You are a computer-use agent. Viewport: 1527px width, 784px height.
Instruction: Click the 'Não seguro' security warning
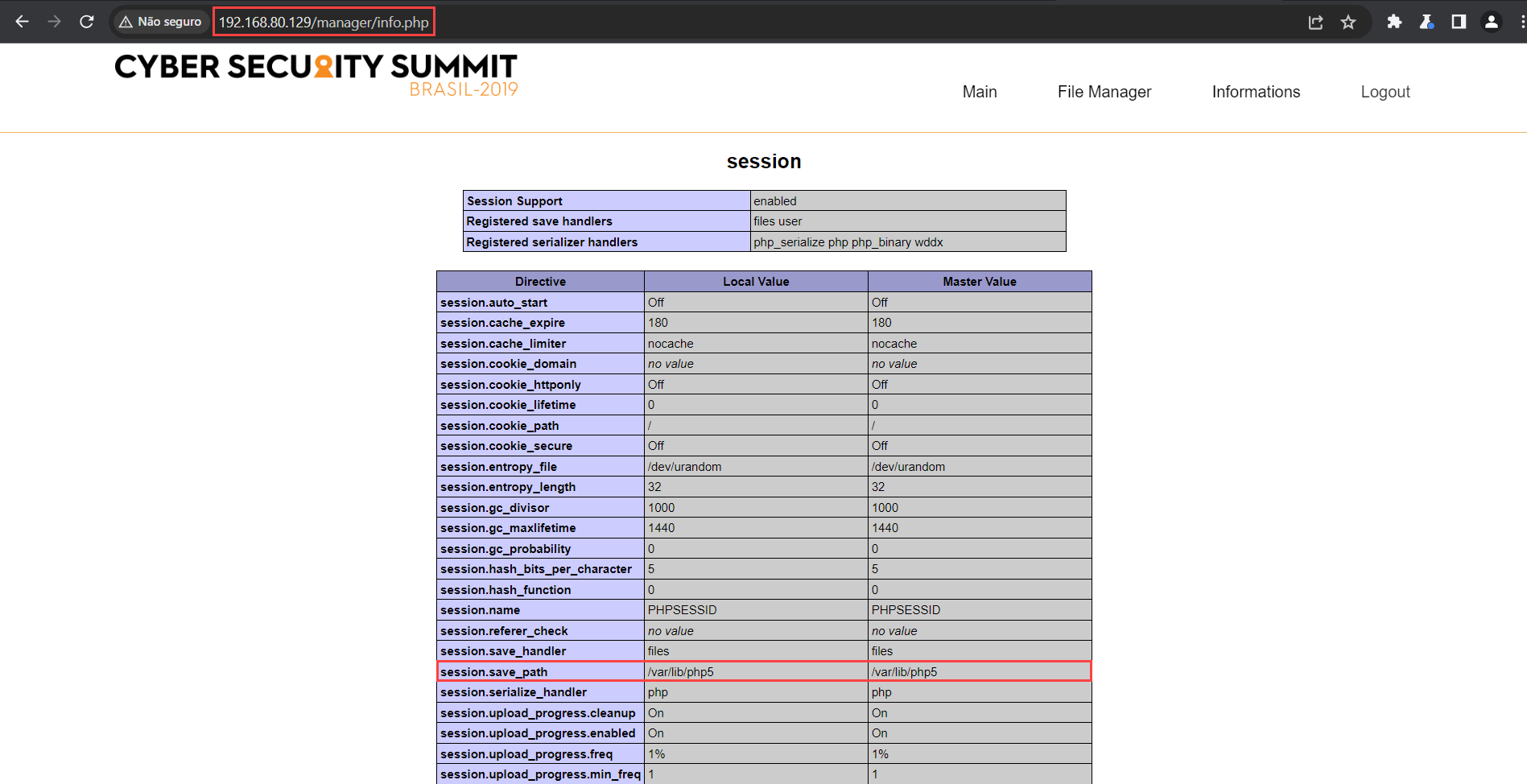pyautogui.click(x=160, y=22)
